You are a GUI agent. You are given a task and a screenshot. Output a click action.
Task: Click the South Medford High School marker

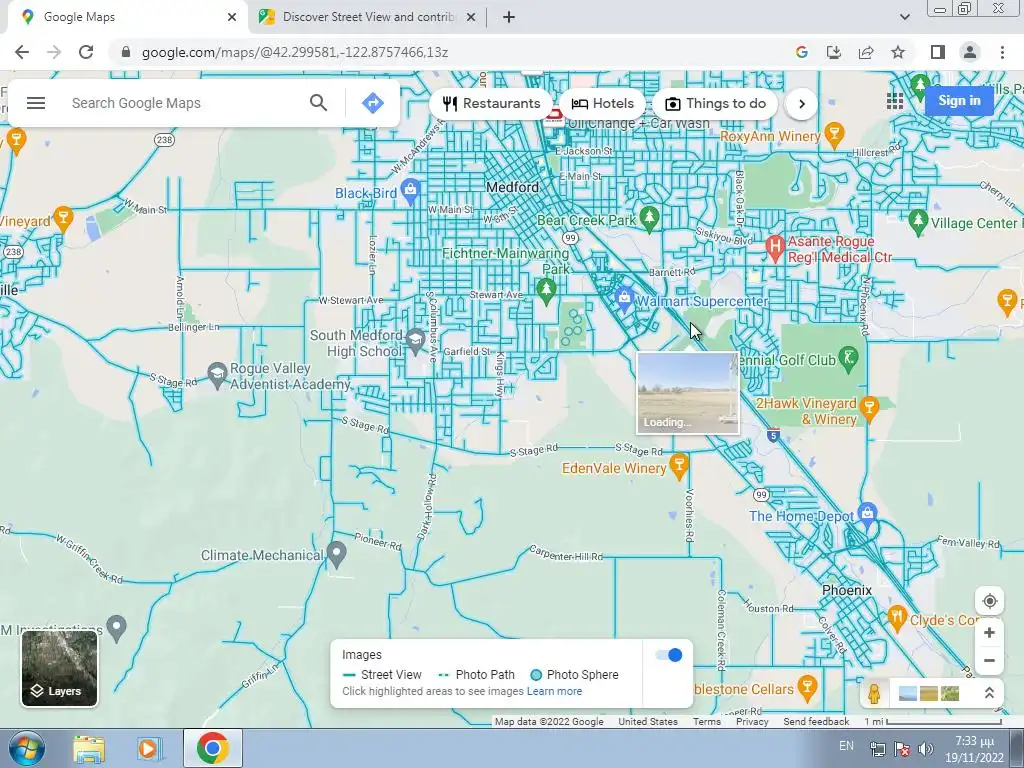tap(415, 340)
